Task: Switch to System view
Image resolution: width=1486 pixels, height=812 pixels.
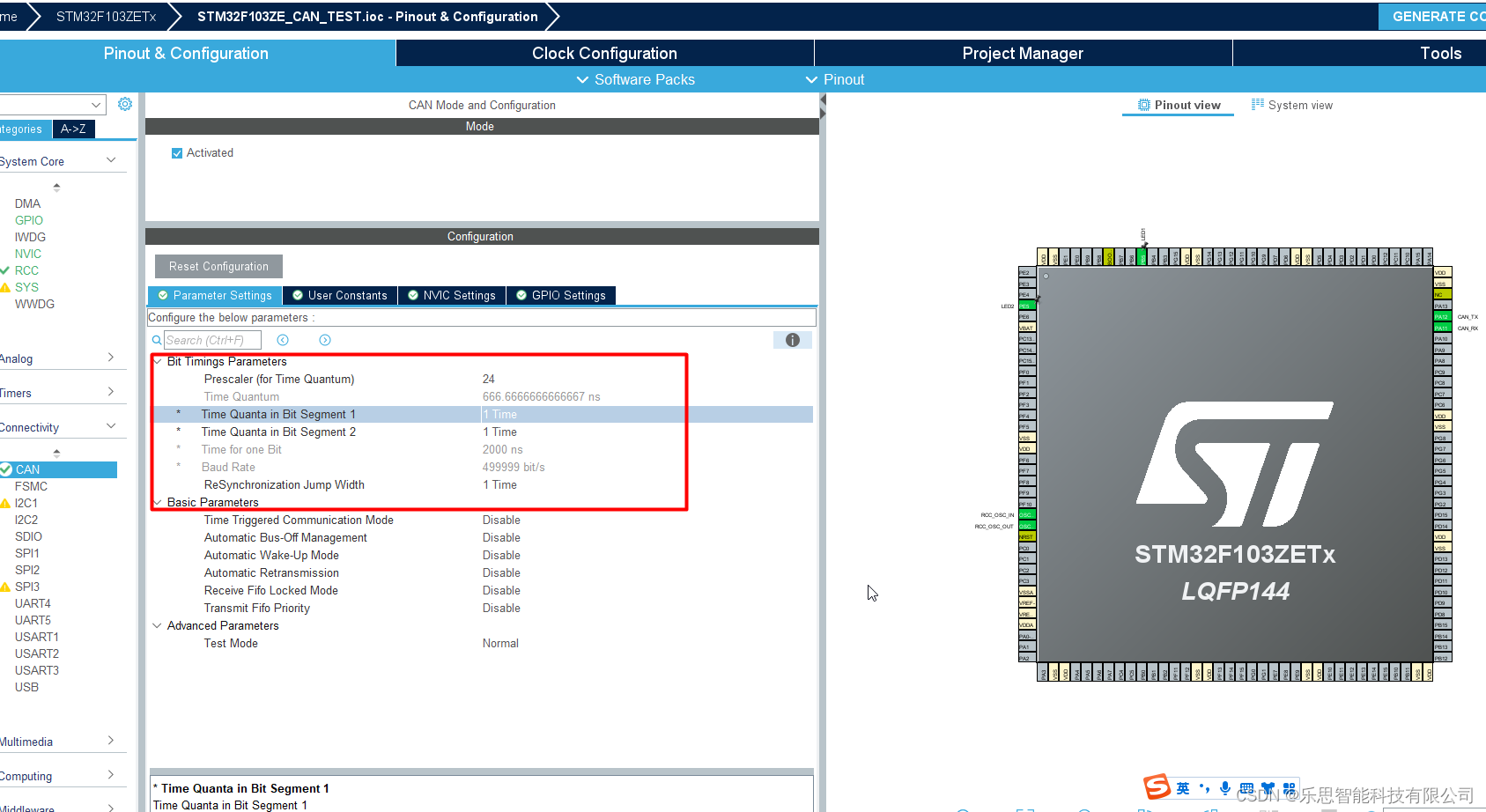Action: (x=1292, y=105)
